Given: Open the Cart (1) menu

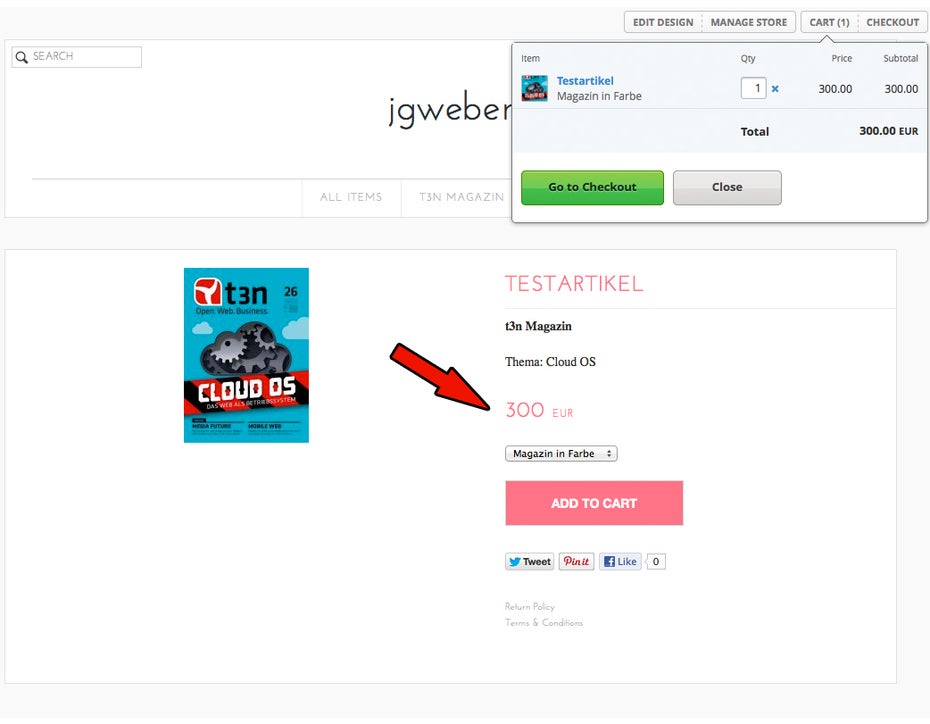Looking at the screenshot, I should coord(829,23).
